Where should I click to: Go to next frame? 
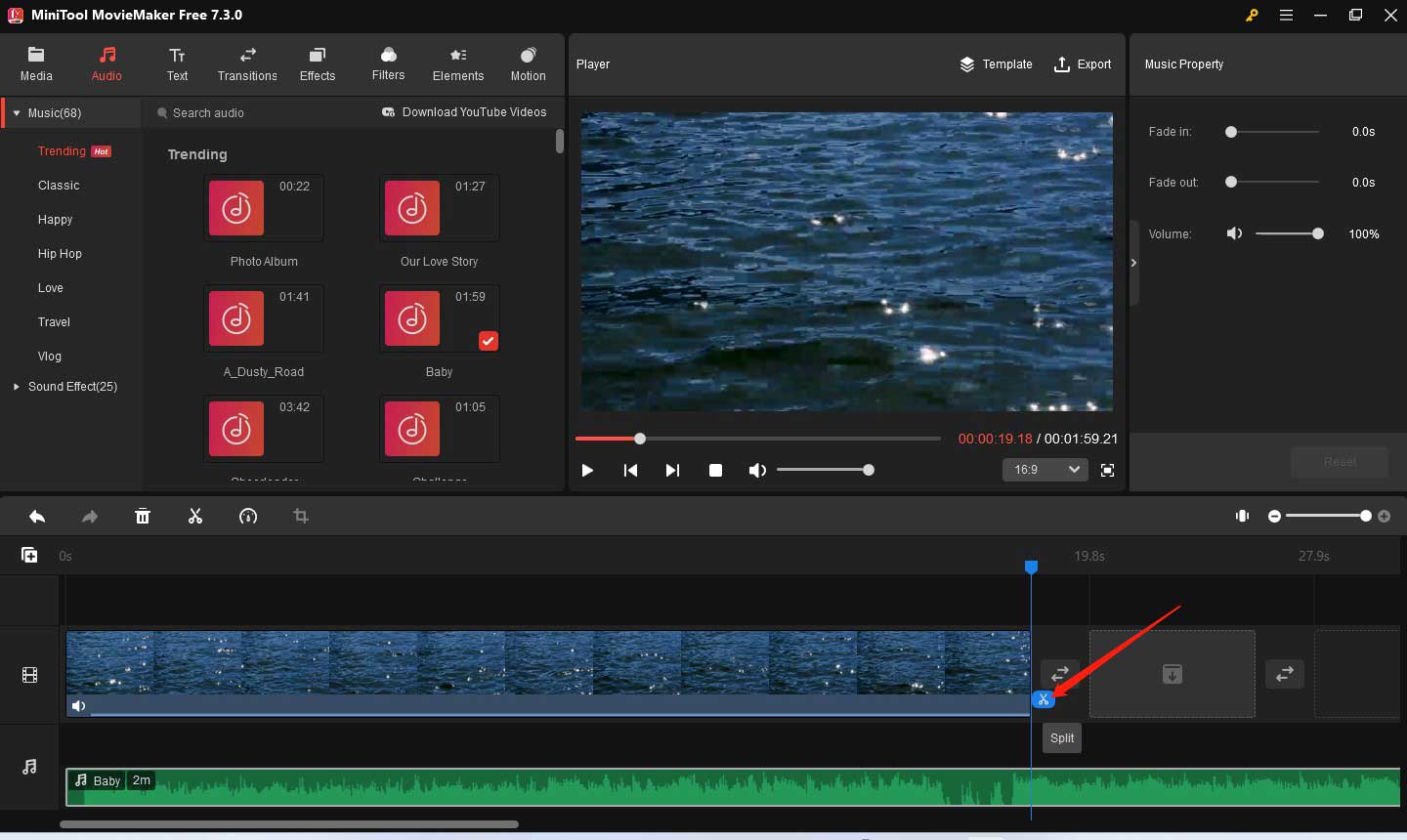(672, 470)
